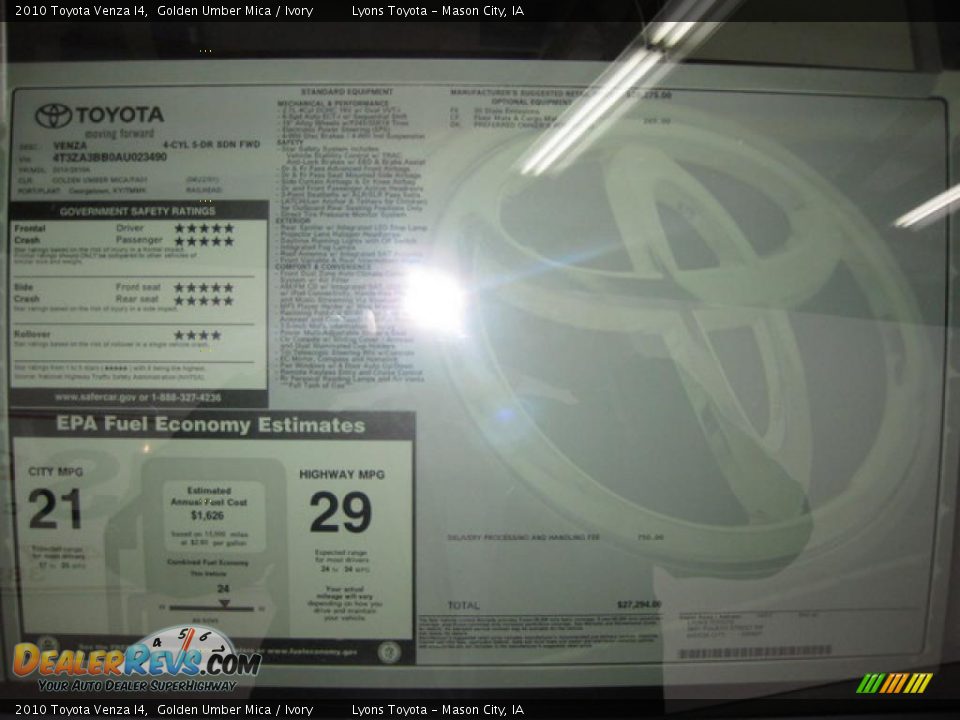Click top caption 'Lyons Toyota – Mason City, IA'
The width and height of the screenshot is (960, 720).
(x=438, y=10)
